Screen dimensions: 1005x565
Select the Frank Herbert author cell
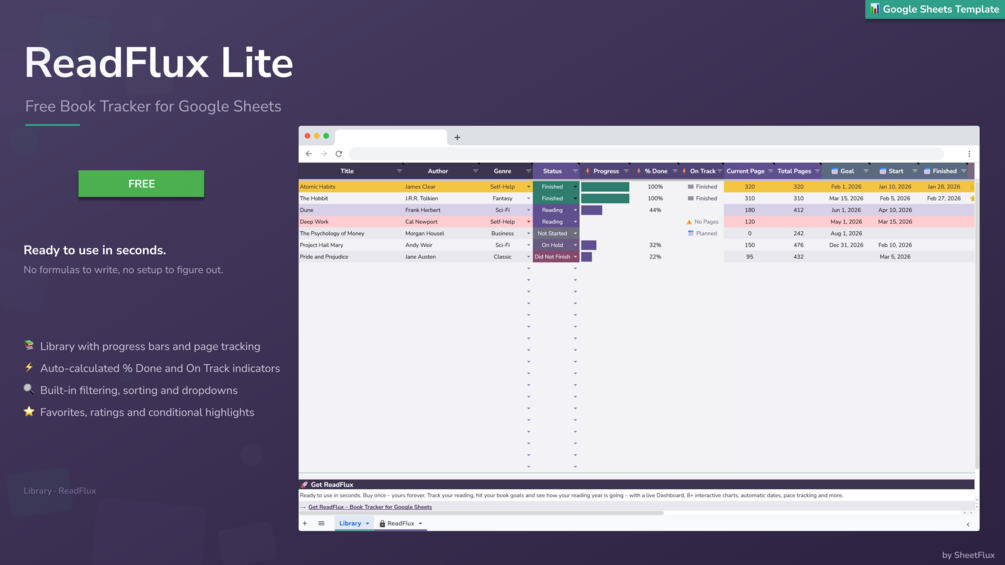point(441,210)
